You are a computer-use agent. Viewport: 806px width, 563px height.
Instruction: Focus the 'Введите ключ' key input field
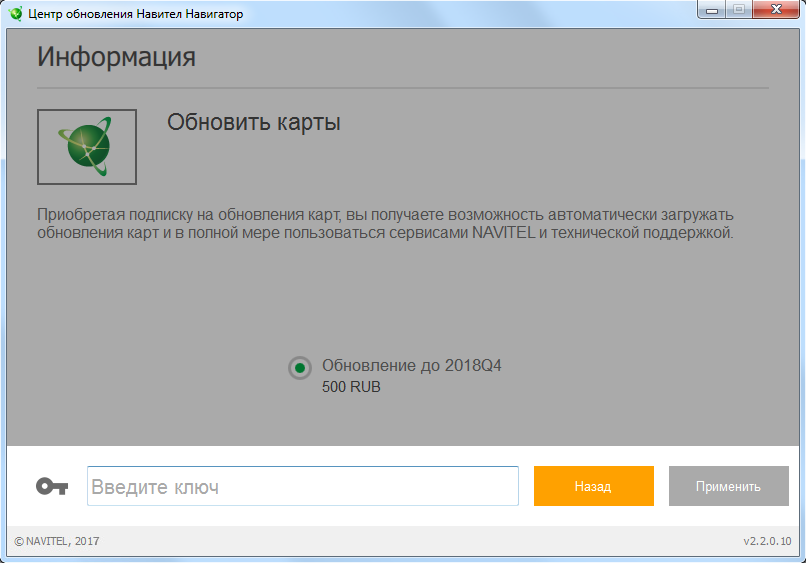[x=303, y=486]
